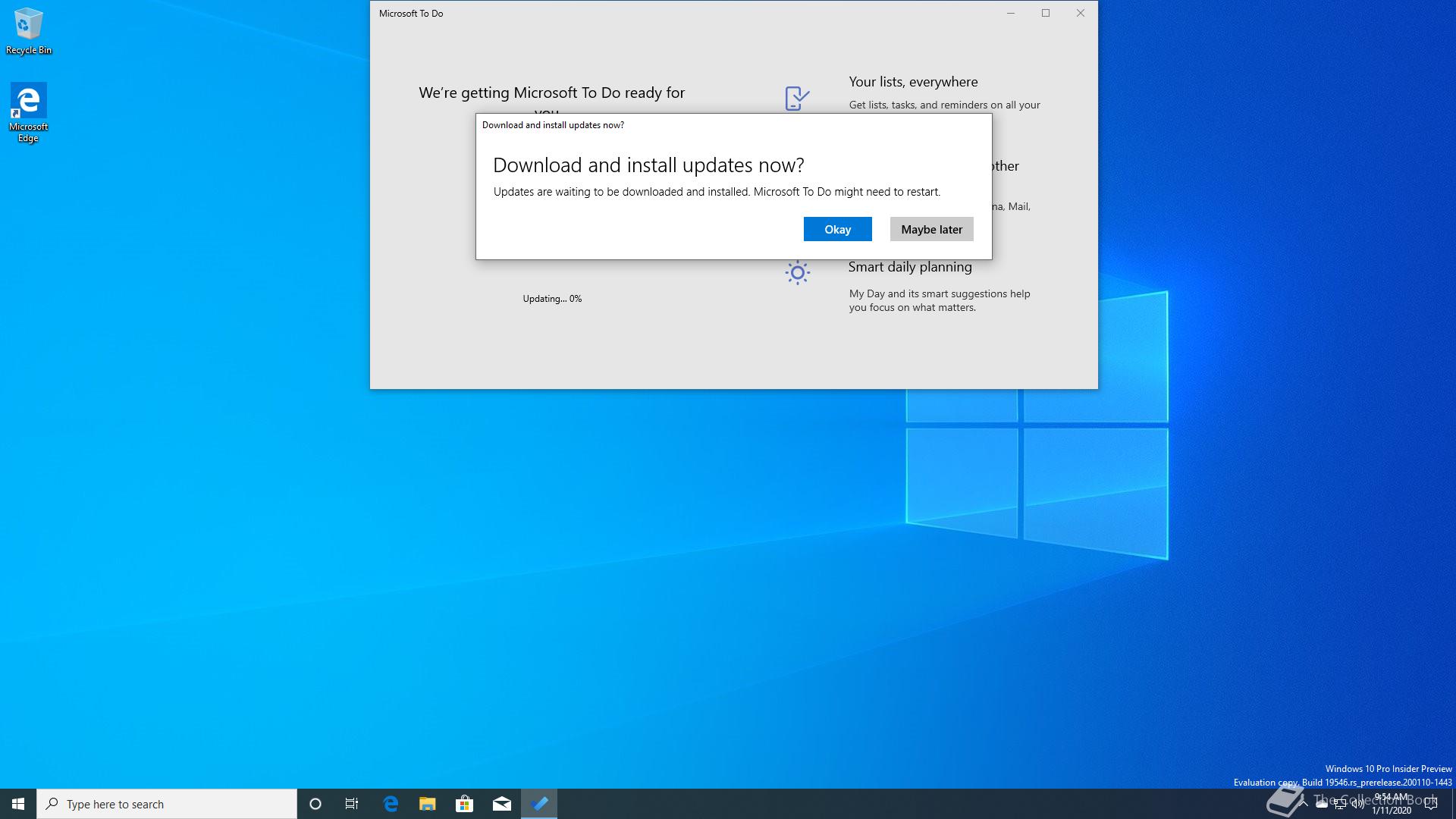This screenshot has height=819, width=1456.
Task: Open the clock showing 9:54 AM
Action: (1392, 804)
